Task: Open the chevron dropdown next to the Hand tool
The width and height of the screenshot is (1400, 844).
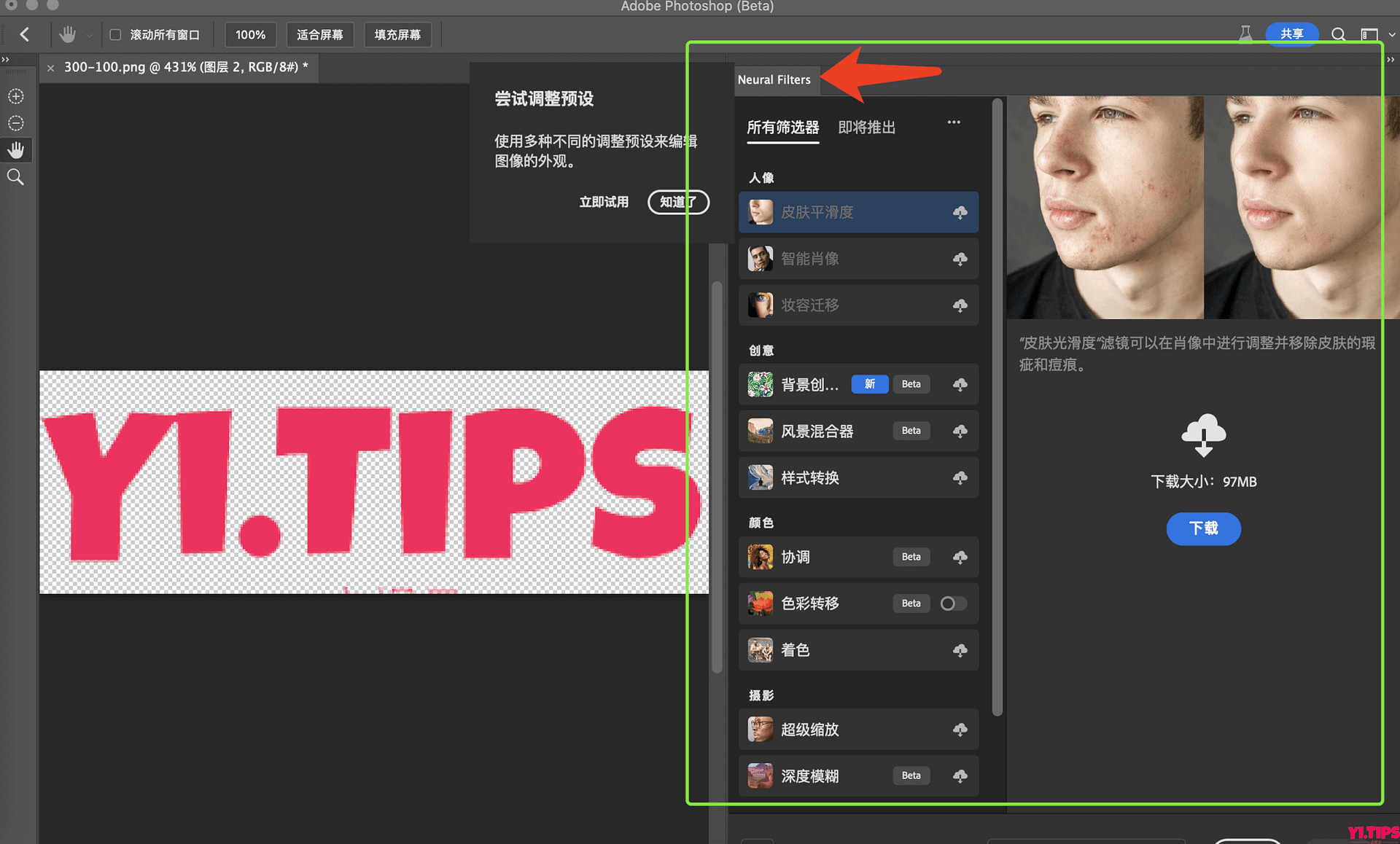Action: (89, 34)
